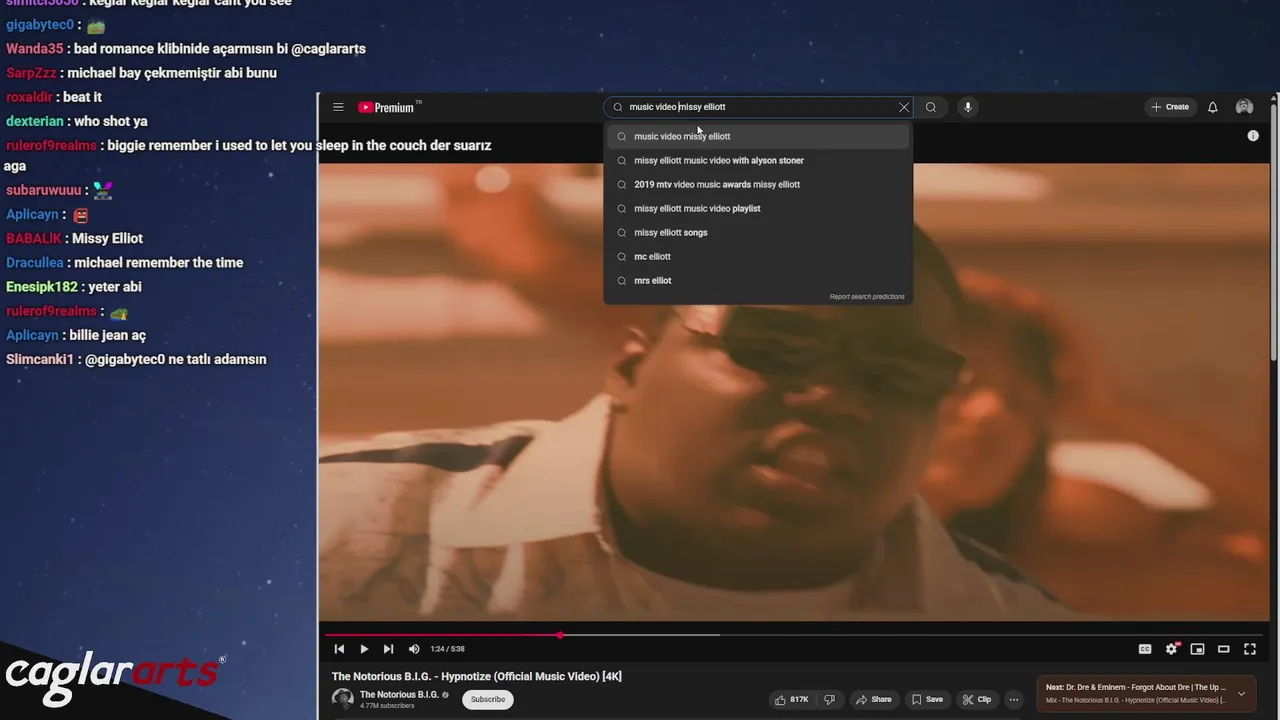
Task: Select suggestion 'missy elliott music video playlist'
Action: (758, 208)
